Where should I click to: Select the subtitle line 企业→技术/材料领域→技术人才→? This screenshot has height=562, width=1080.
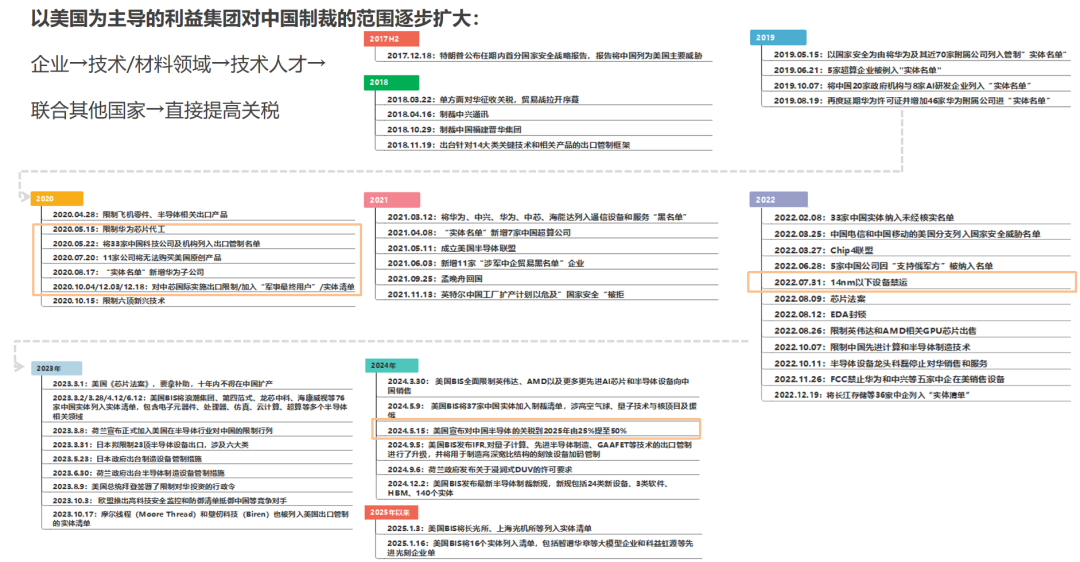[178, 64]
